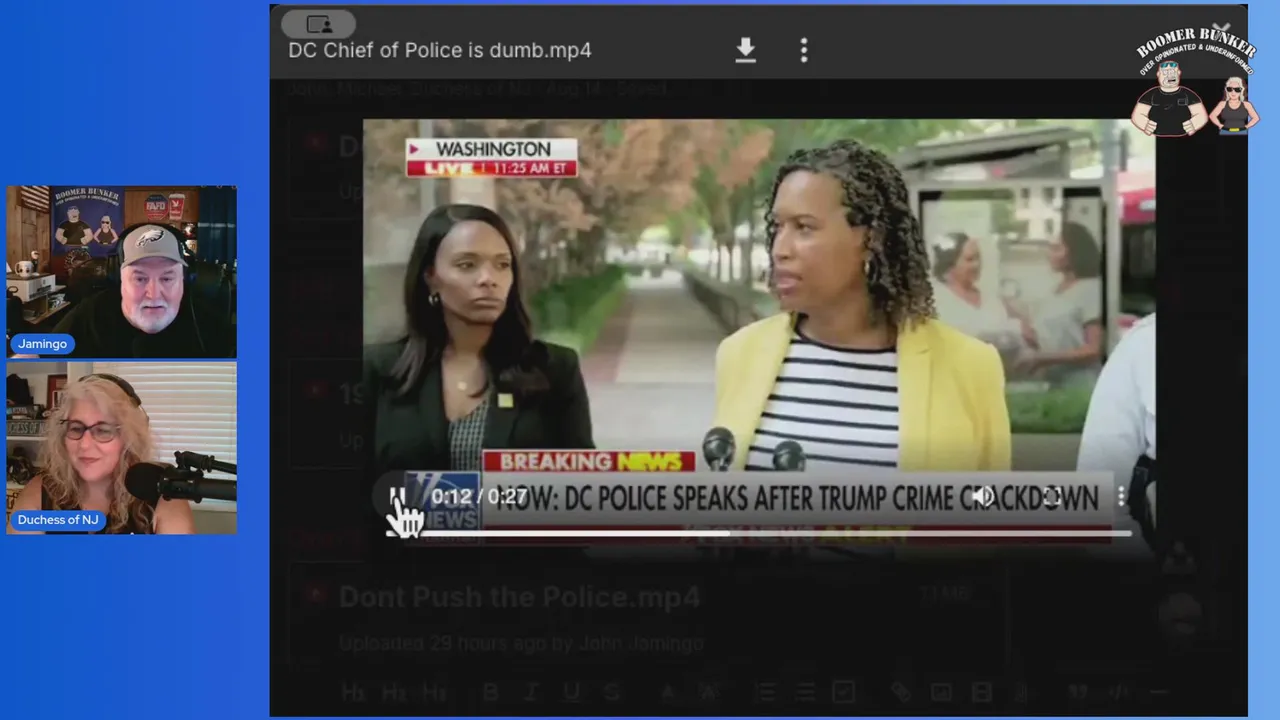Screen dimensions: 1280x720
Task: Pause the video playback
Action: click(397, 497)
